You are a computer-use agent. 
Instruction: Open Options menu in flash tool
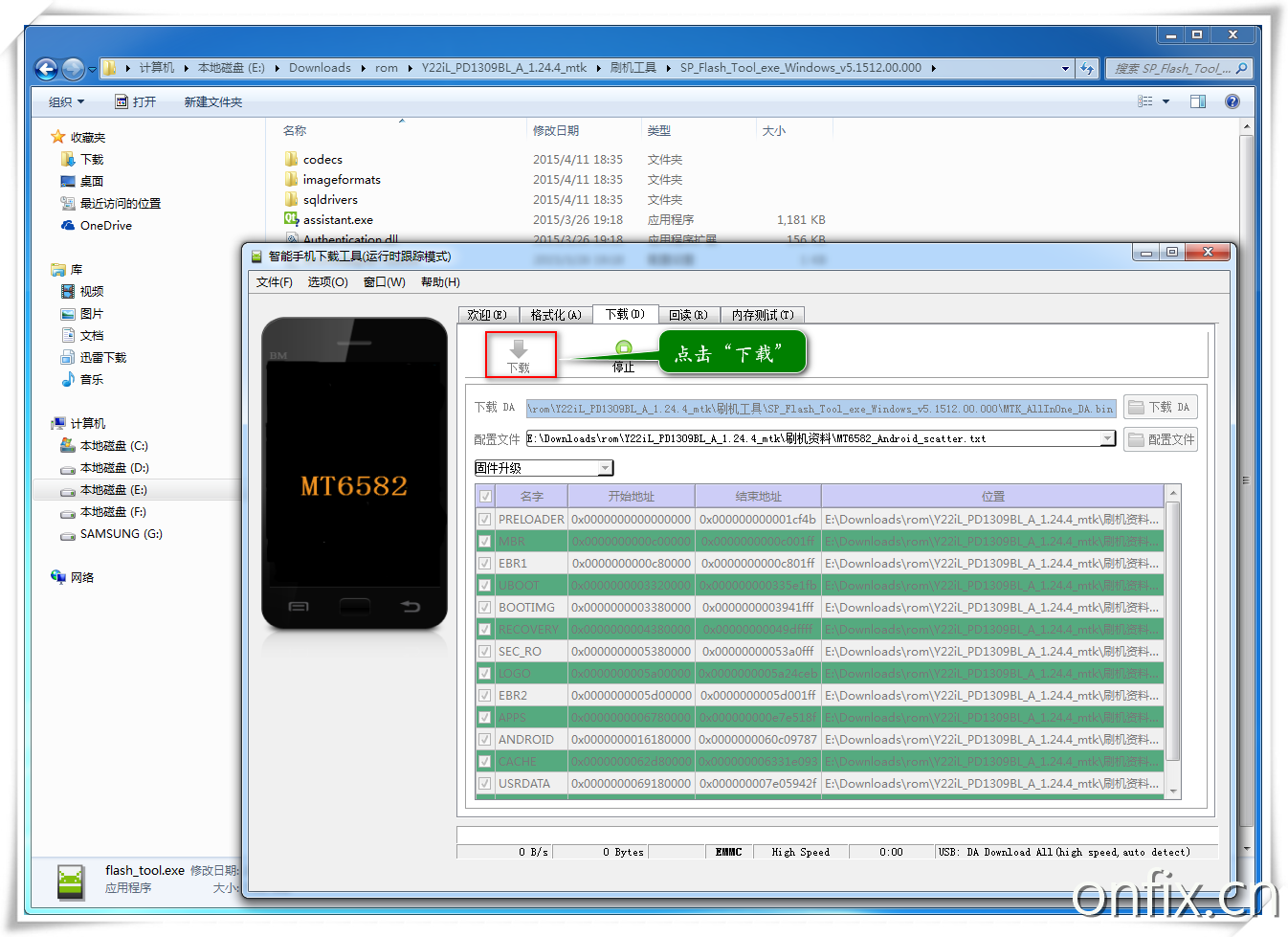pos(328,282)
